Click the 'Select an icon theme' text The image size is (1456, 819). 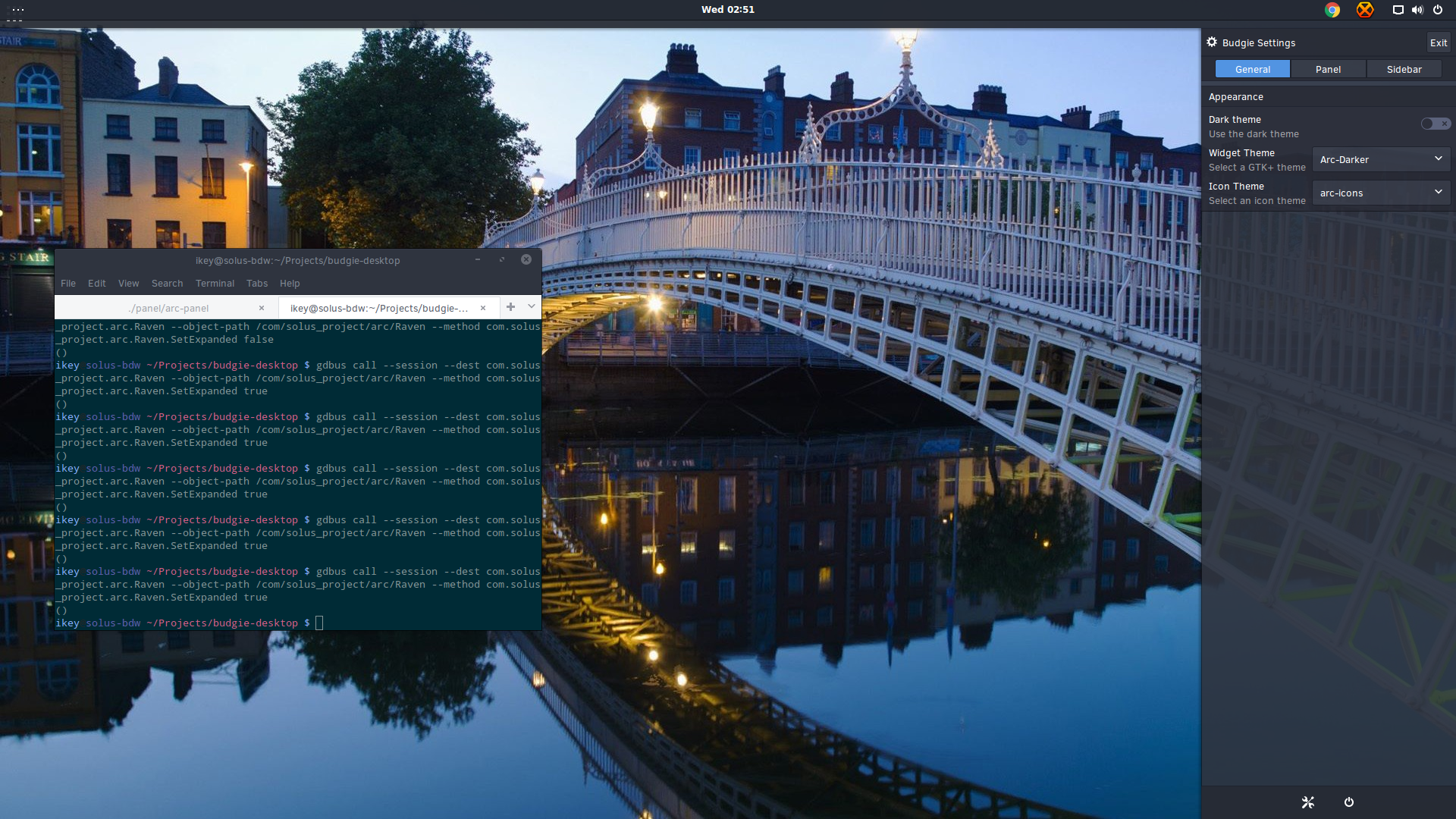click(1257, 201)
